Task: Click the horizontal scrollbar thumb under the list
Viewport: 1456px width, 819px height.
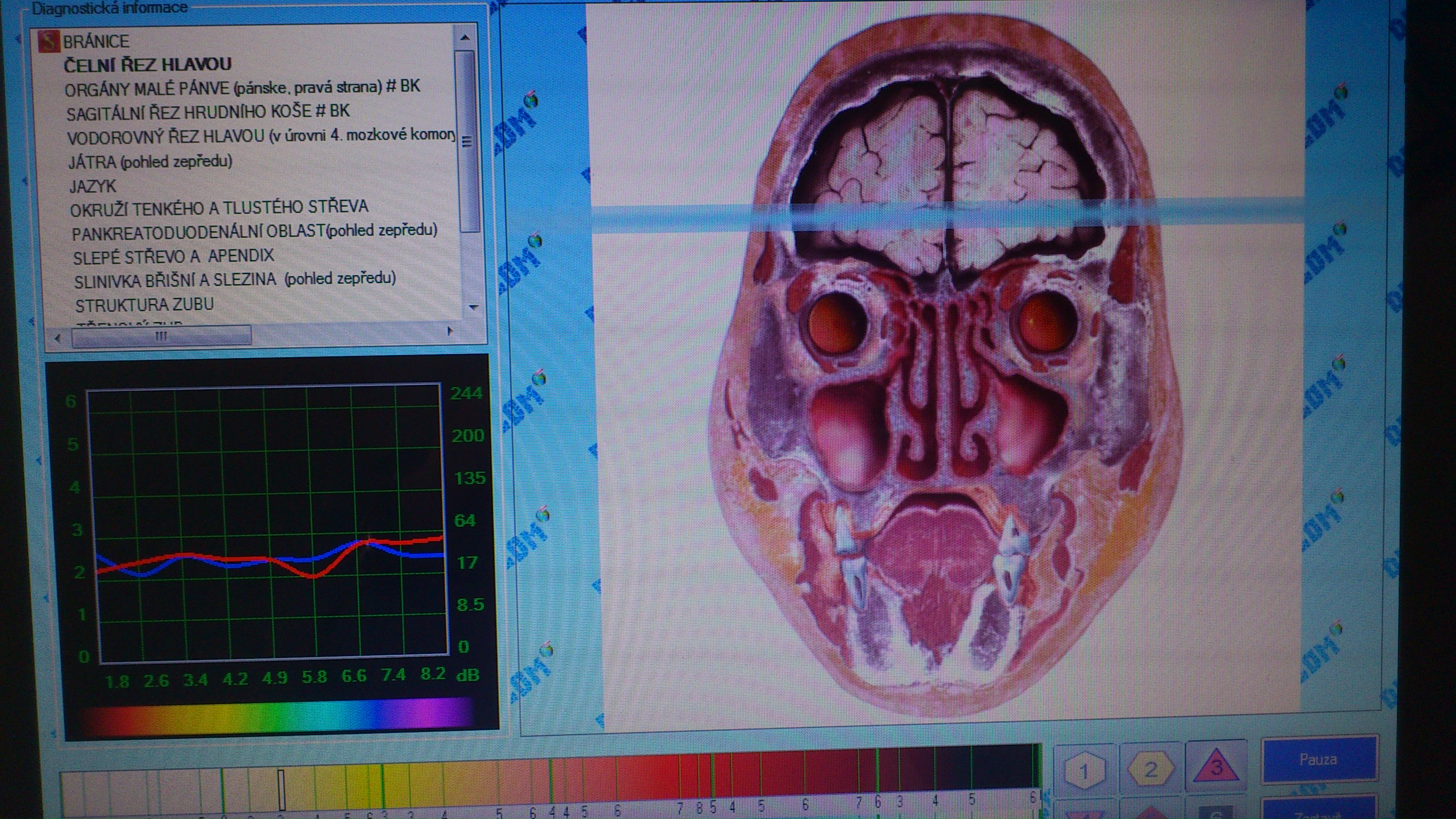Action: pos(161,336)
